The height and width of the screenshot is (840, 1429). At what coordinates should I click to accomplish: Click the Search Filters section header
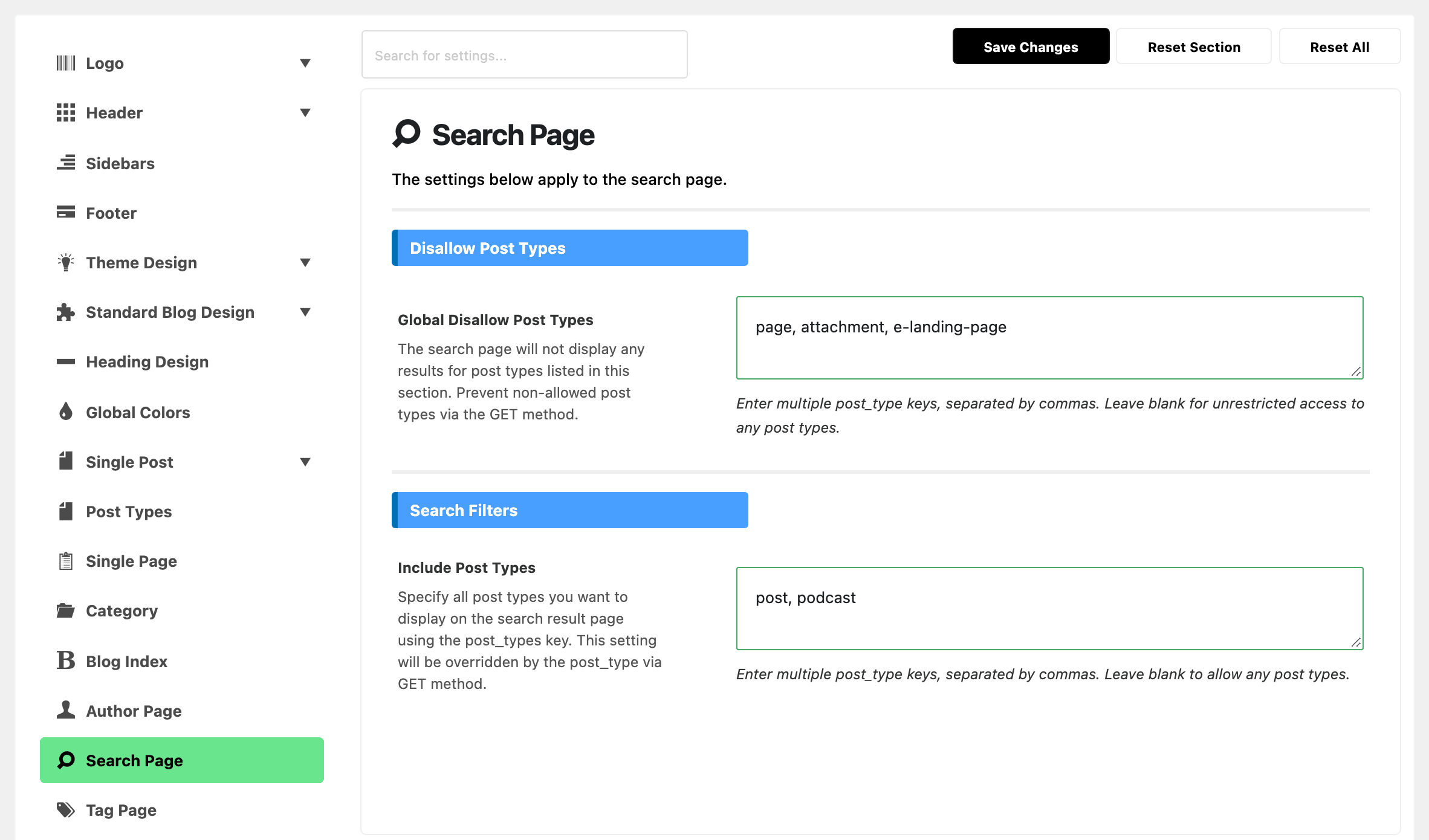tap(570, 510)
